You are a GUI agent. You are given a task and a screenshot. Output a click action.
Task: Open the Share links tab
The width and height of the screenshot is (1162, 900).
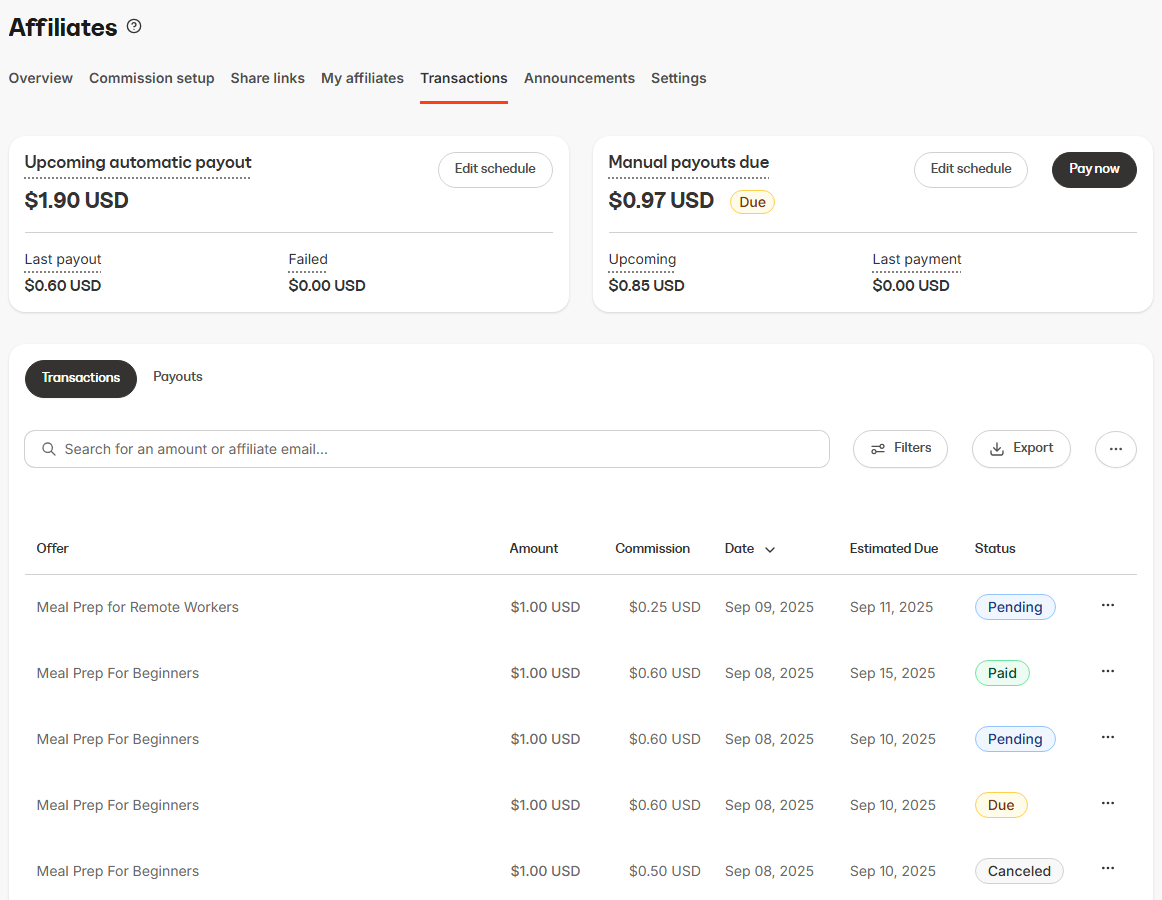[x=267, y=78]
